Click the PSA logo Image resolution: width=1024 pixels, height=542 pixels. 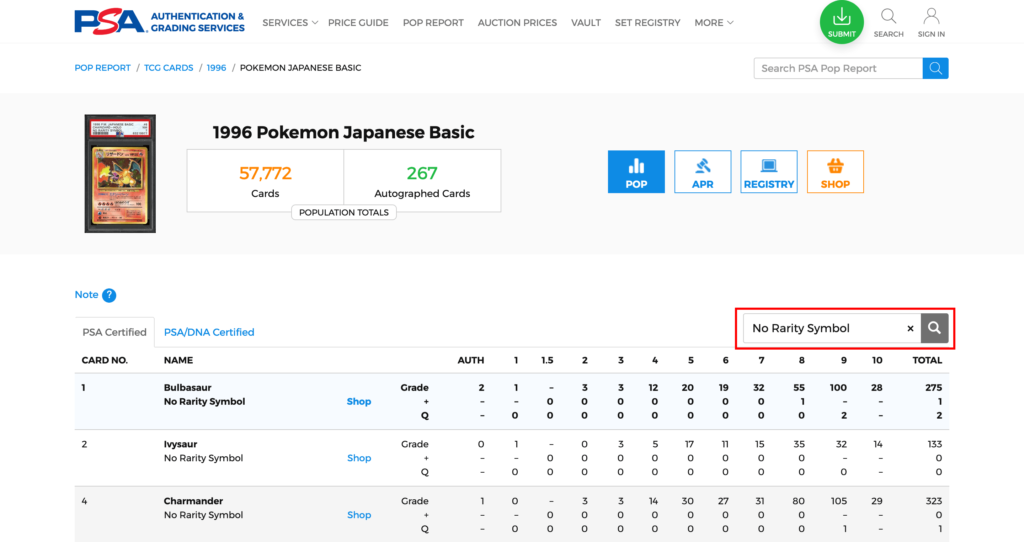tap(159, 22)
